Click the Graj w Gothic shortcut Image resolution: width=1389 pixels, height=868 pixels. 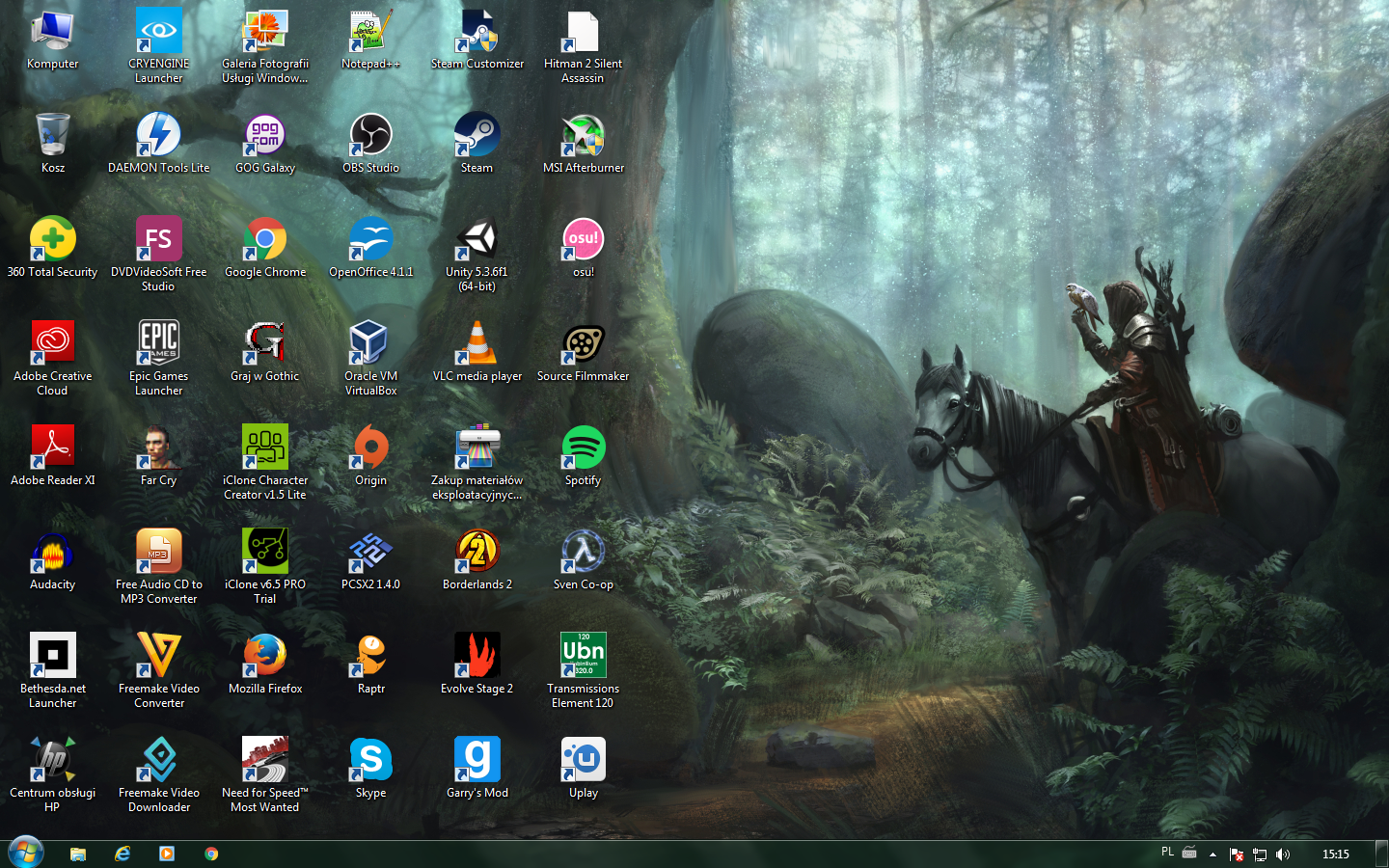click(265, 351)
